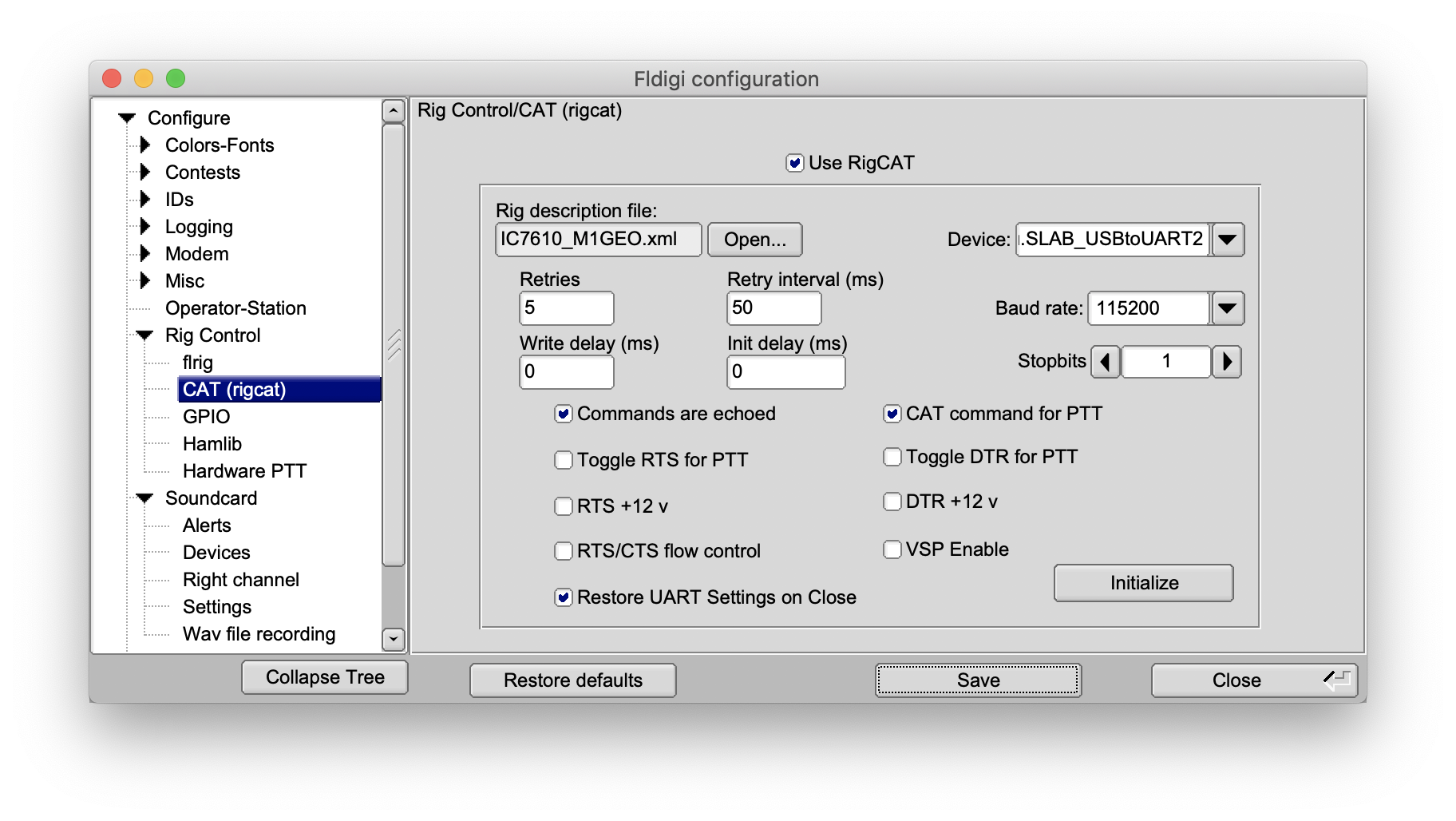The height and width of the screenshot is (821, 1456).
Task: Open the flrig settings page
Action: [197, 363]
